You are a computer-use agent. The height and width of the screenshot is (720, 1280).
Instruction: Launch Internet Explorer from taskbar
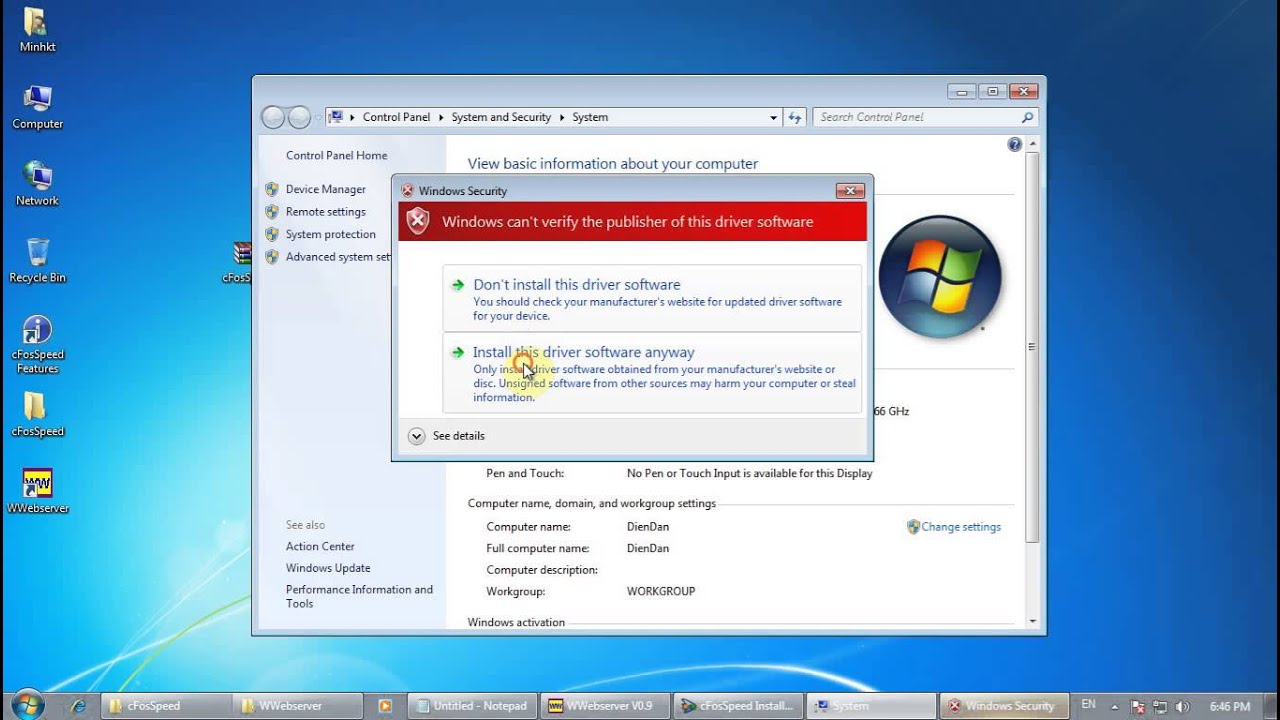point(78,705)
